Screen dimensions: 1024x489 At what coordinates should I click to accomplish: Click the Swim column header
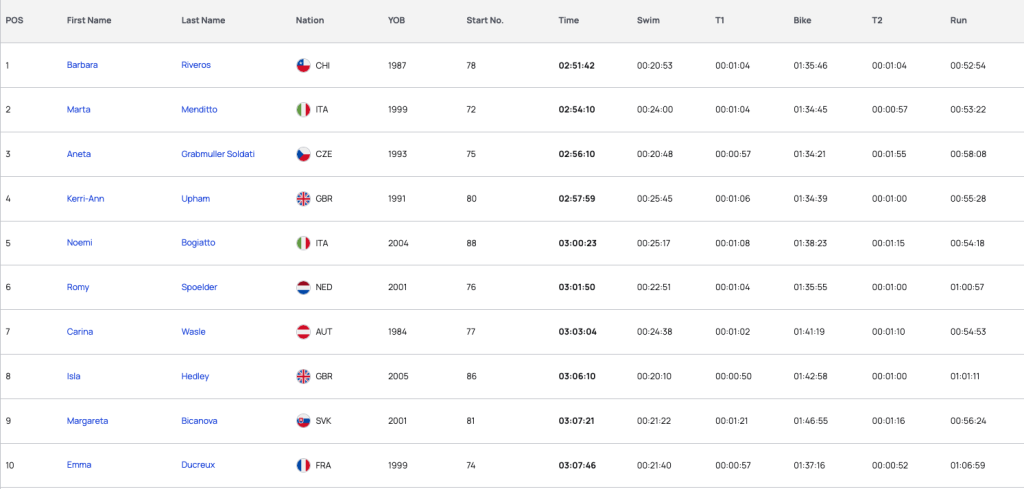pos(648,20)
